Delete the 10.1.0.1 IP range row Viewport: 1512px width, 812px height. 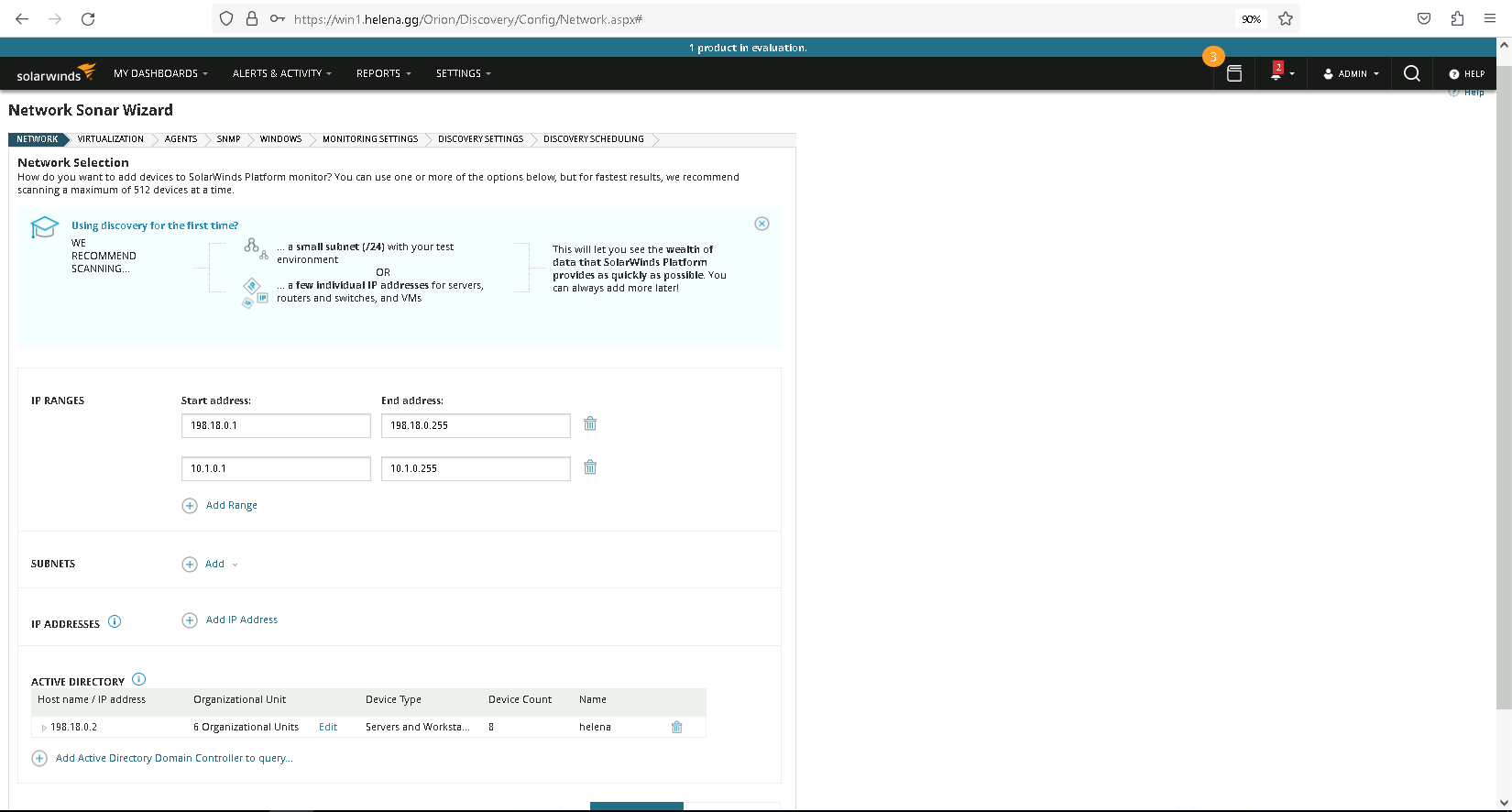click(x=590, y=467)
